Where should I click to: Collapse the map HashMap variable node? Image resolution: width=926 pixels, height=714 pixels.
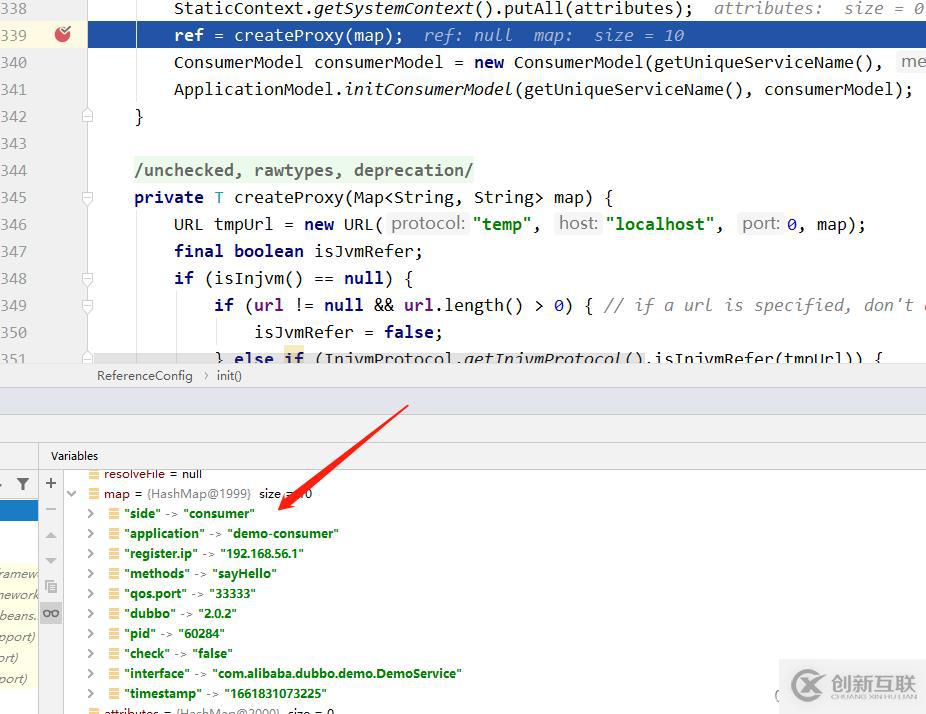click(x=71, y=494)
